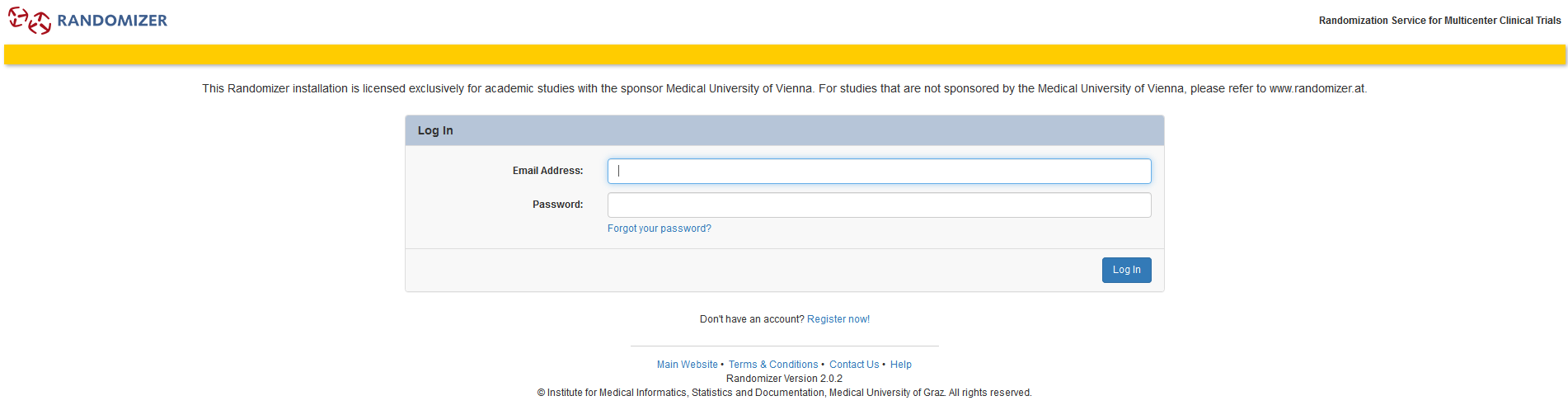Go to the Help page link

click(900, 365)
